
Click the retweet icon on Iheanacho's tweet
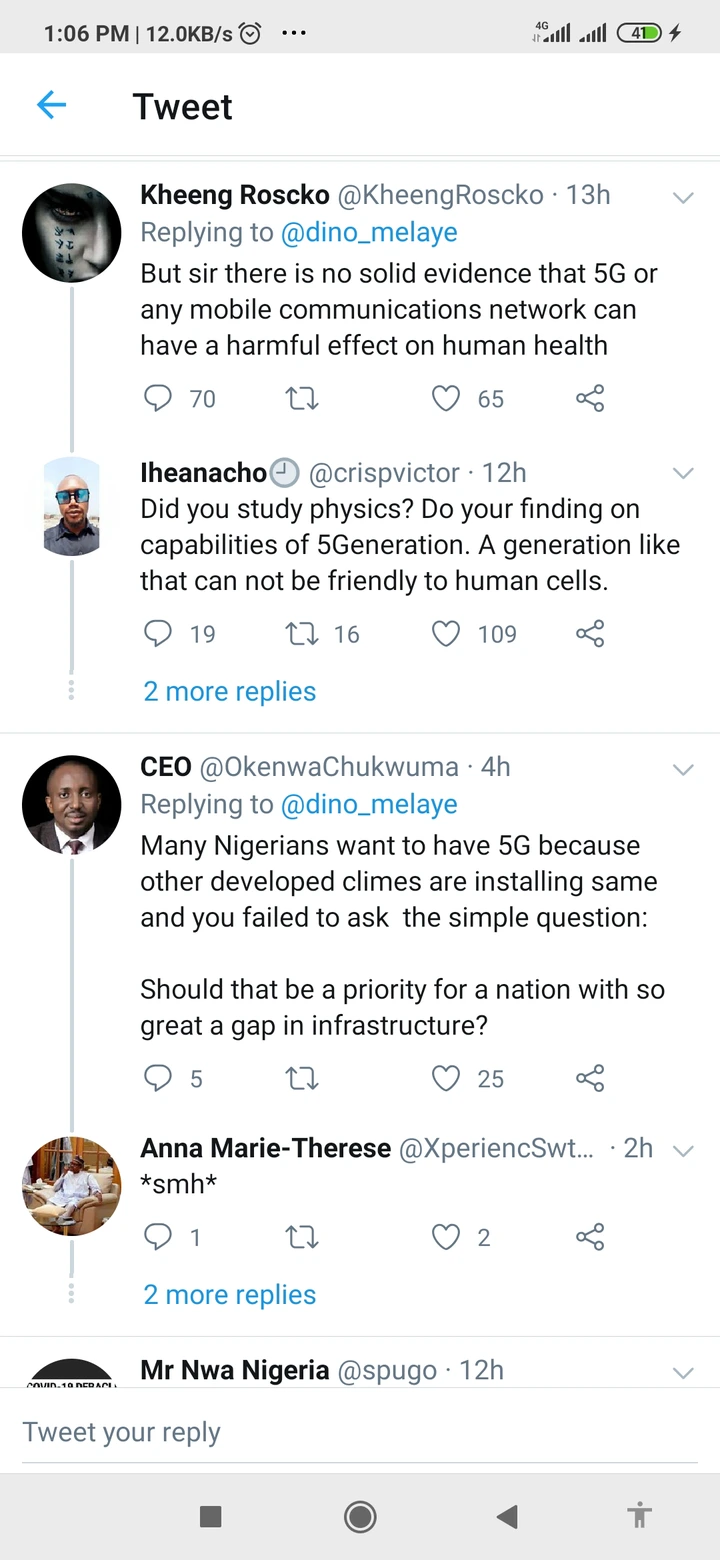302,633
